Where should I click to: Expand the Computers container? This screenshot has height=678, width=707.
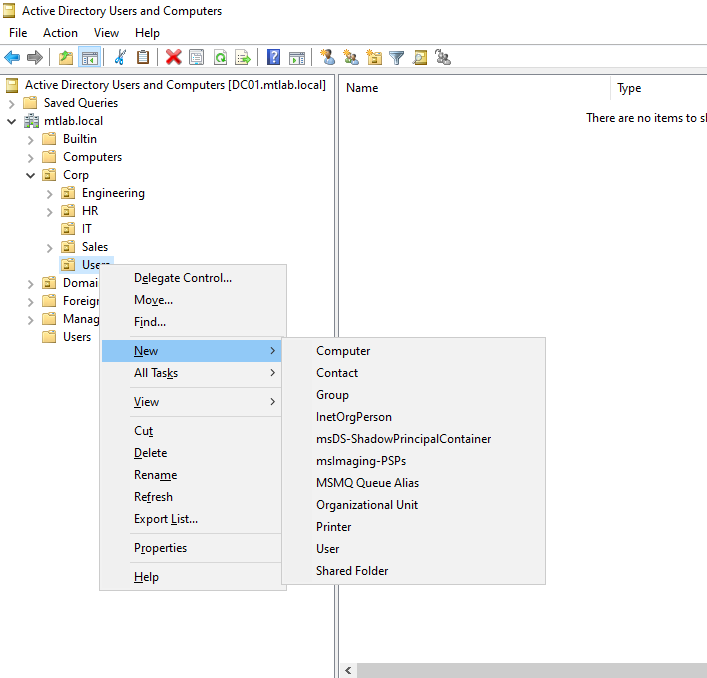pos(30,158)
